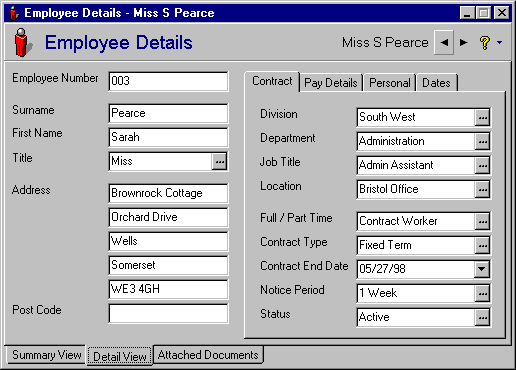Open the Contract Type picker button
This screenshot has height=370, width=516.
(482, 245)
